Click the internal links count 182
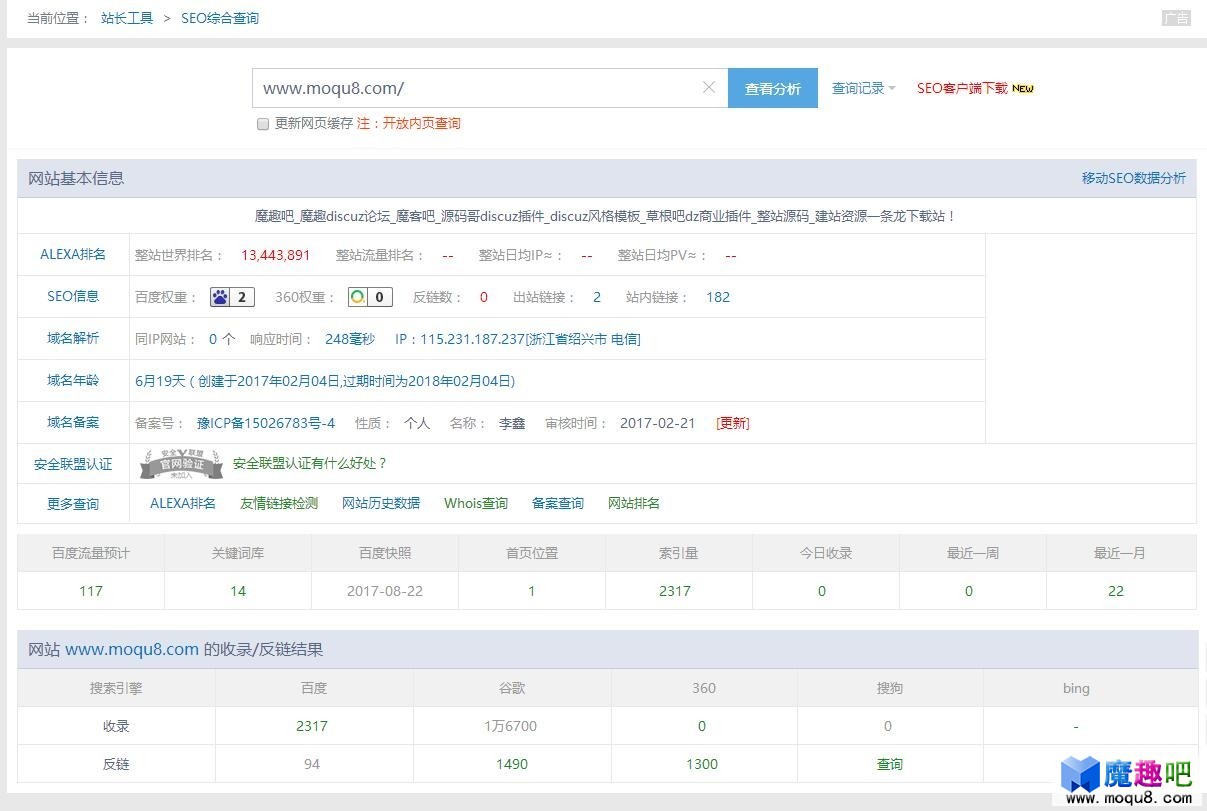 point(718,297)
